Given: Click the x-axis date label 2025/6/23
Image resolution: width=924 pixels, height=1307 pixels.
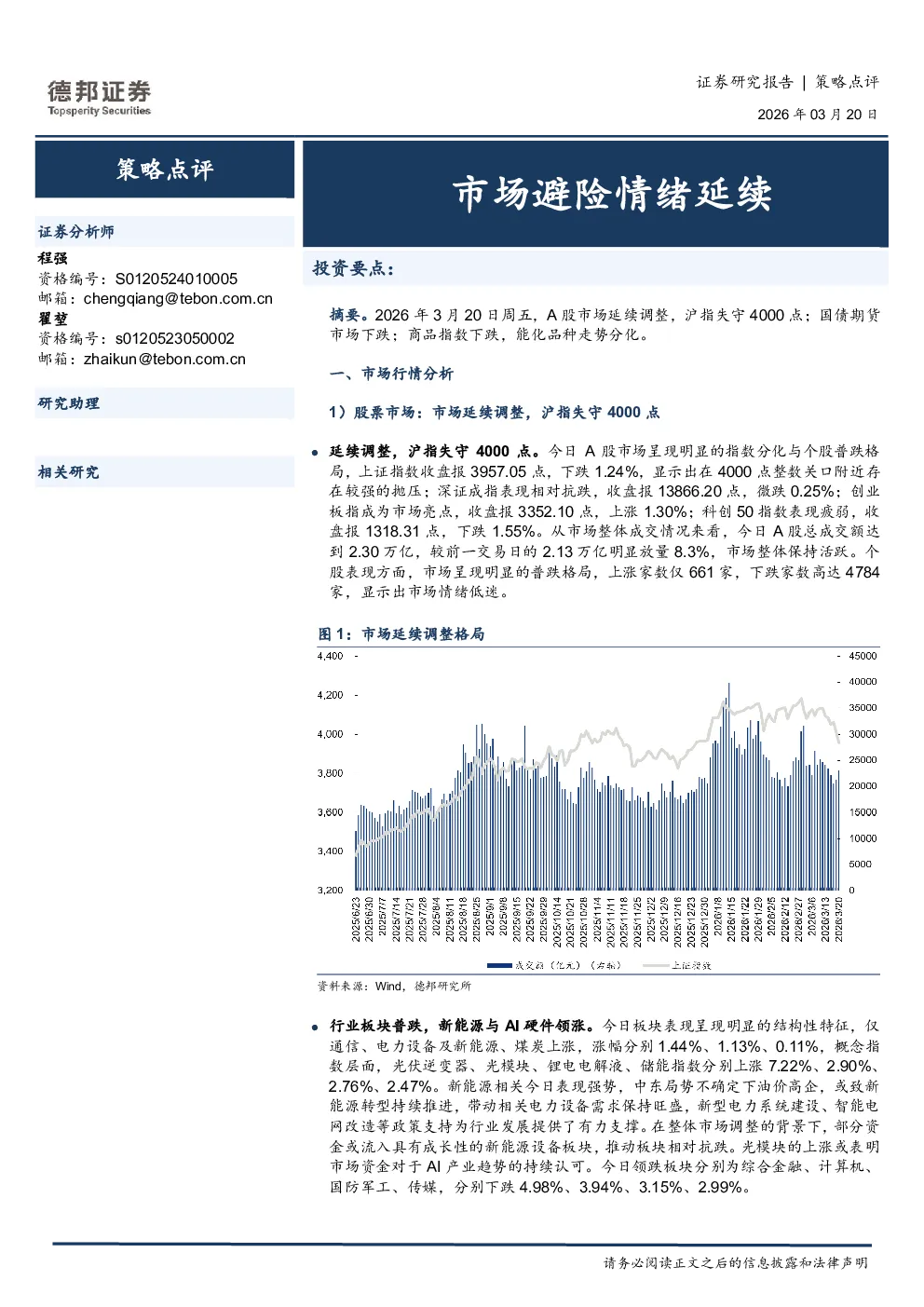Looking at the screenshot, I should tap(356, 919).
